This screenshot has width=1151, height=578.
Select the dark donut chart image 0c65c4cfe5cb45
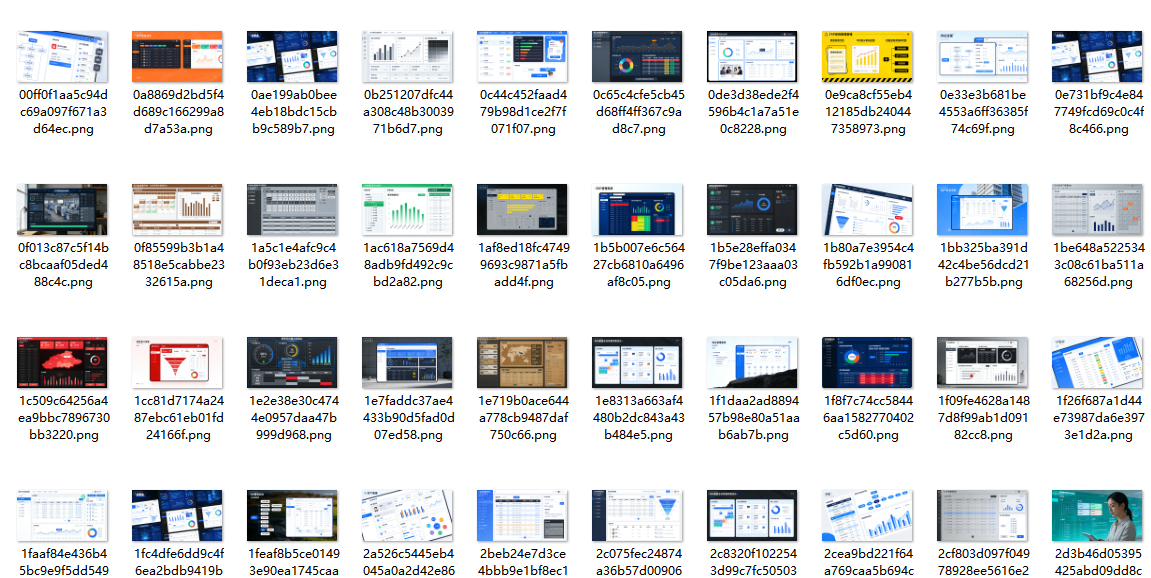637,56
